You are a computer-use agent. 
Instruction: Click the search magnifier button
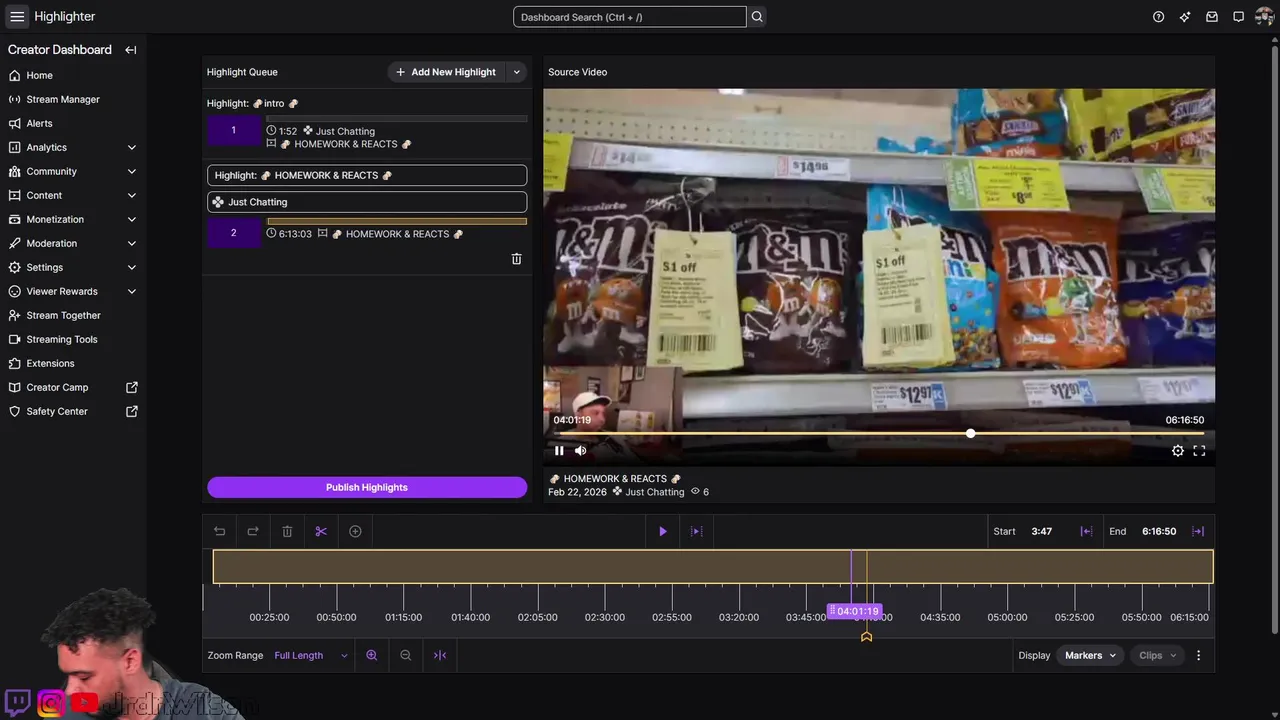[x=757, y=17]
